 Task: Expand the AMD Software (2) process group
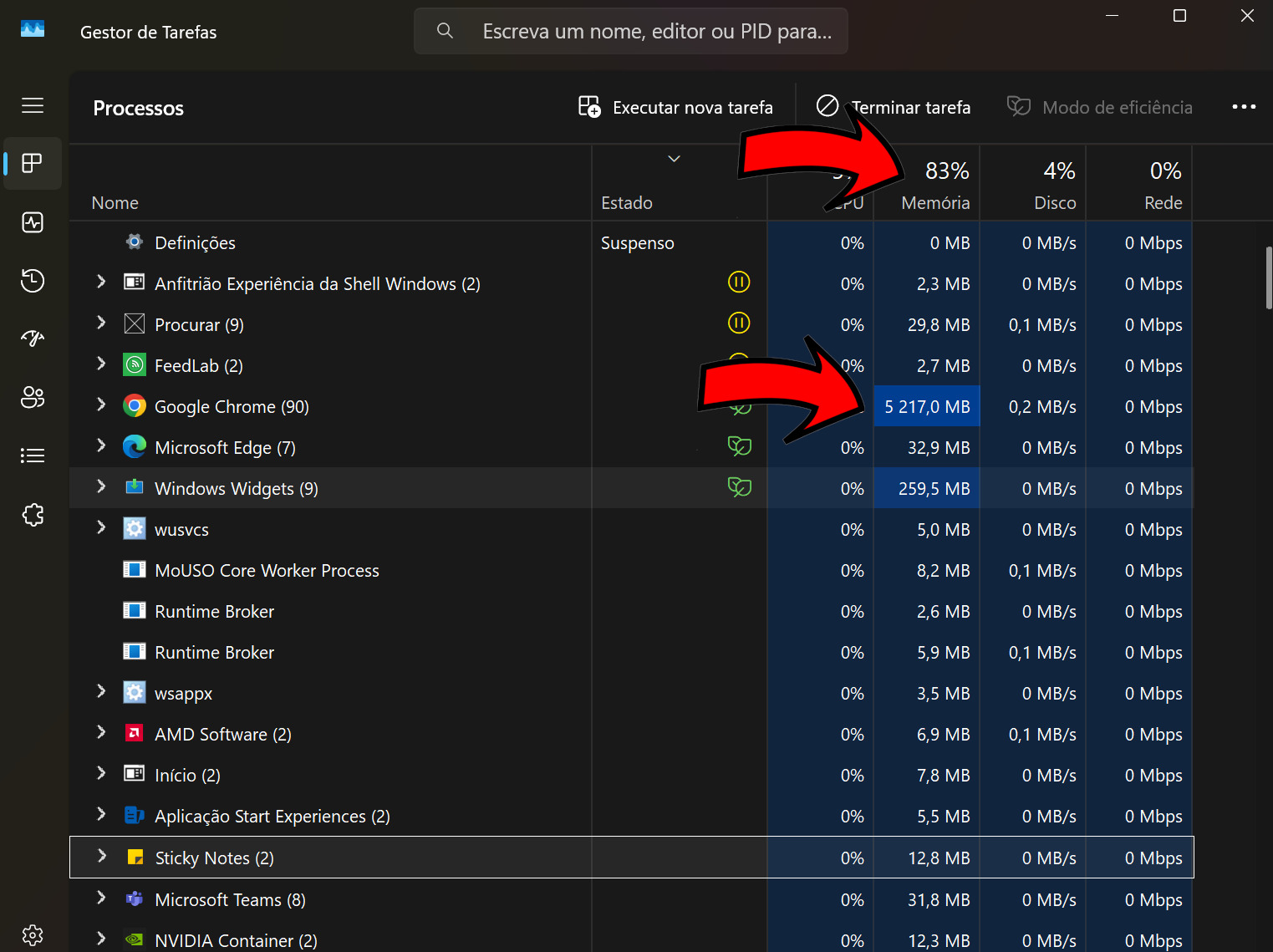pyautogui.click(x=101, y=733)
